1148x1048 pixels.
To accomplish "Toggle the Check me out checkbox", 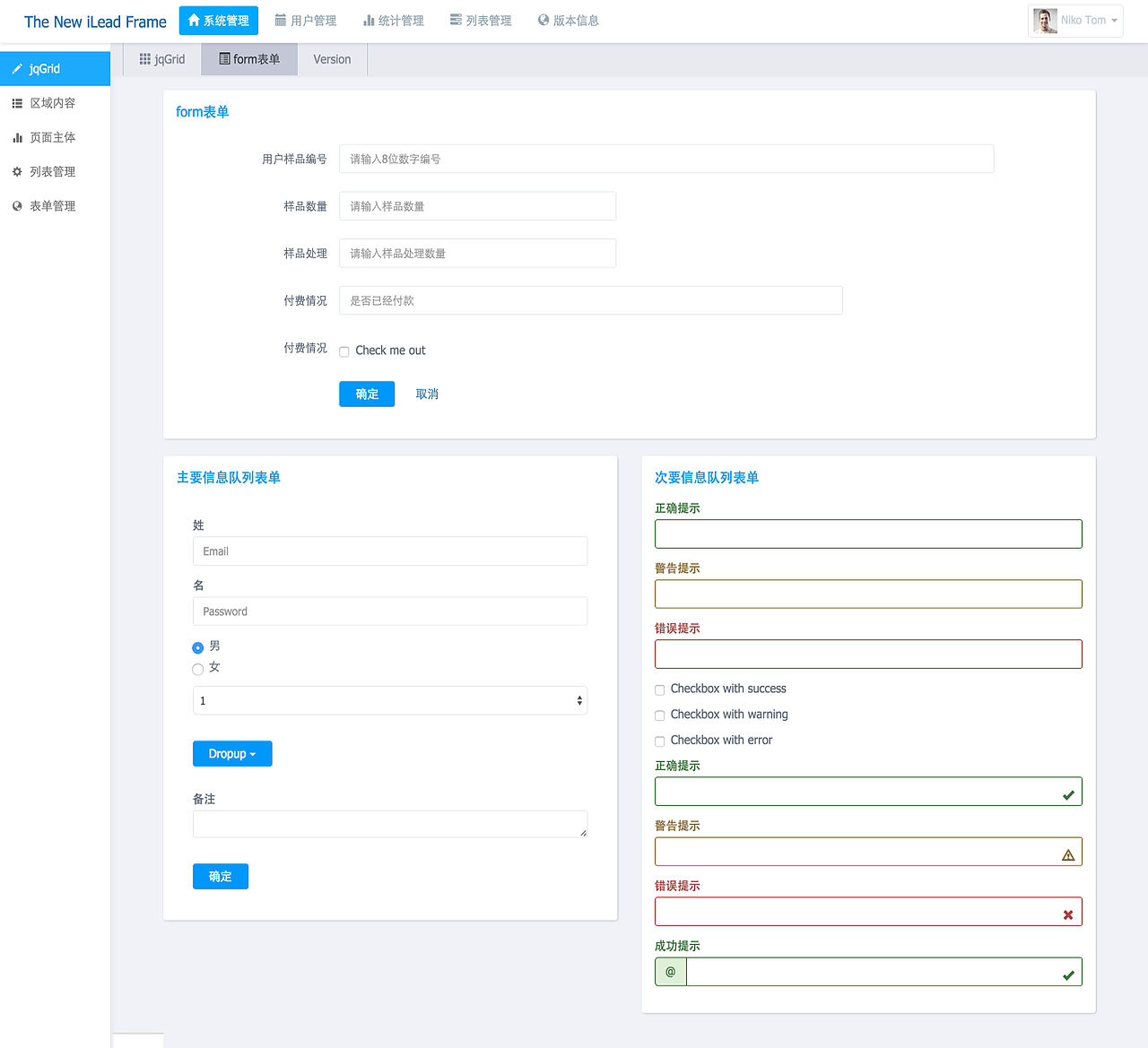I will tap(344, 351).
